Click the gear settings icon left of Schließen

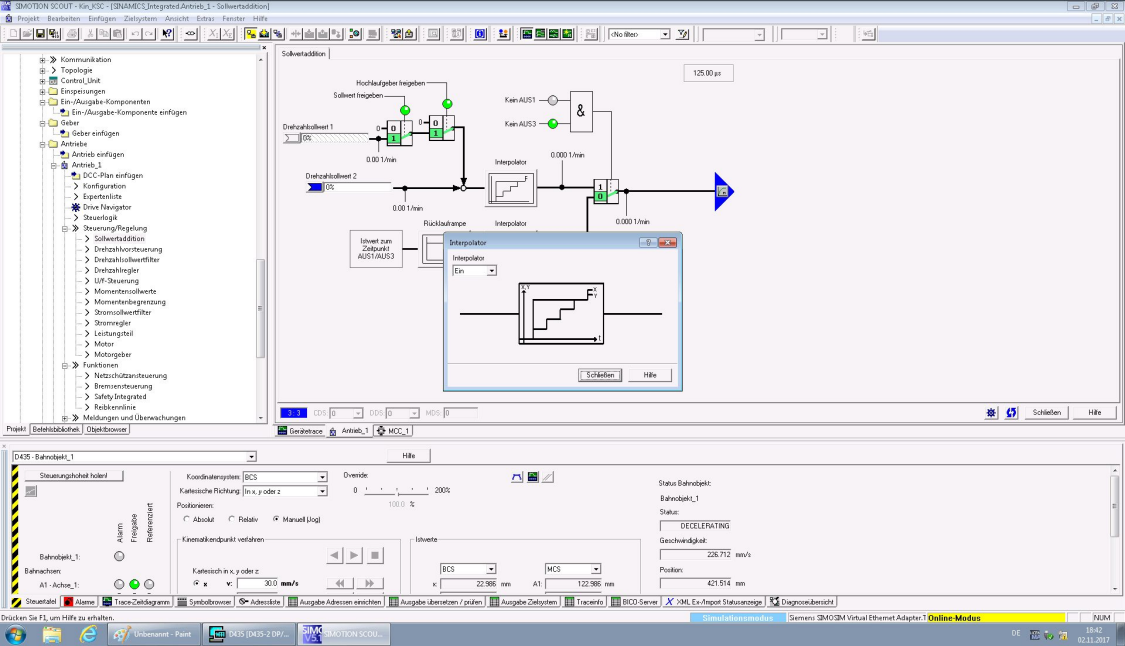pos(991,413)
